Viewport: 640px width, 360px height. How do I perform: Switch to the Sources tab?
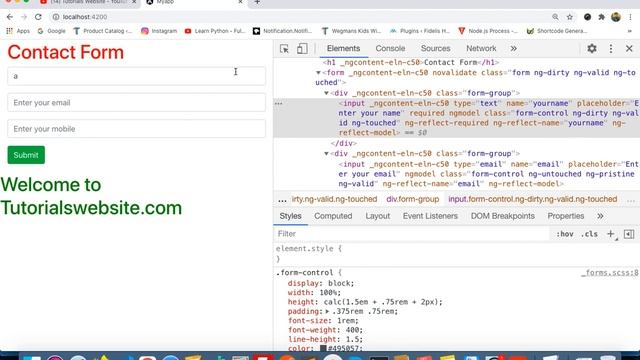tap(436, 49)
